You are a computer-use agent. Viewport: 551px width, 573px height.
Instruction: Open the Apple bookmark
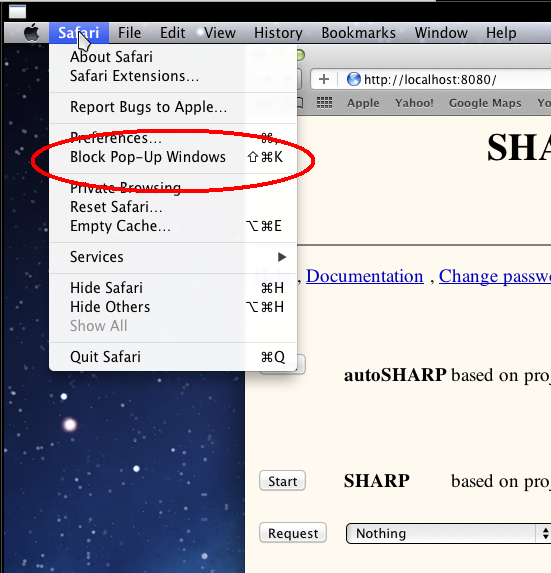click(363, 103)
